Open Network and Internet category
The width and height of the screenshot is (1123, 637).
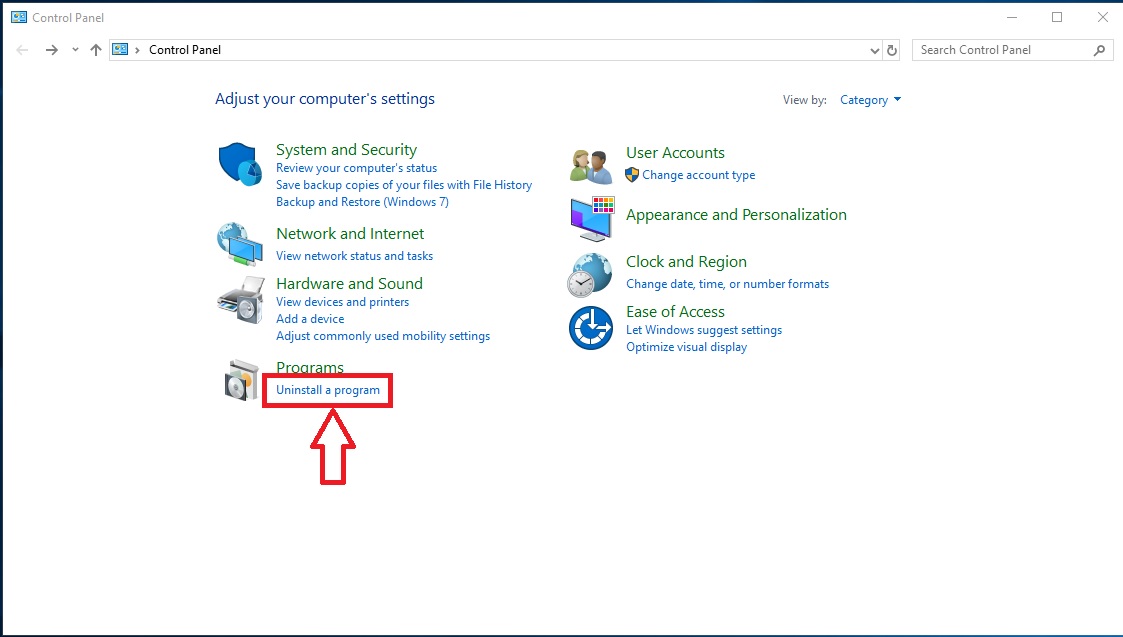pyautogui.click(x=350, y=234)
